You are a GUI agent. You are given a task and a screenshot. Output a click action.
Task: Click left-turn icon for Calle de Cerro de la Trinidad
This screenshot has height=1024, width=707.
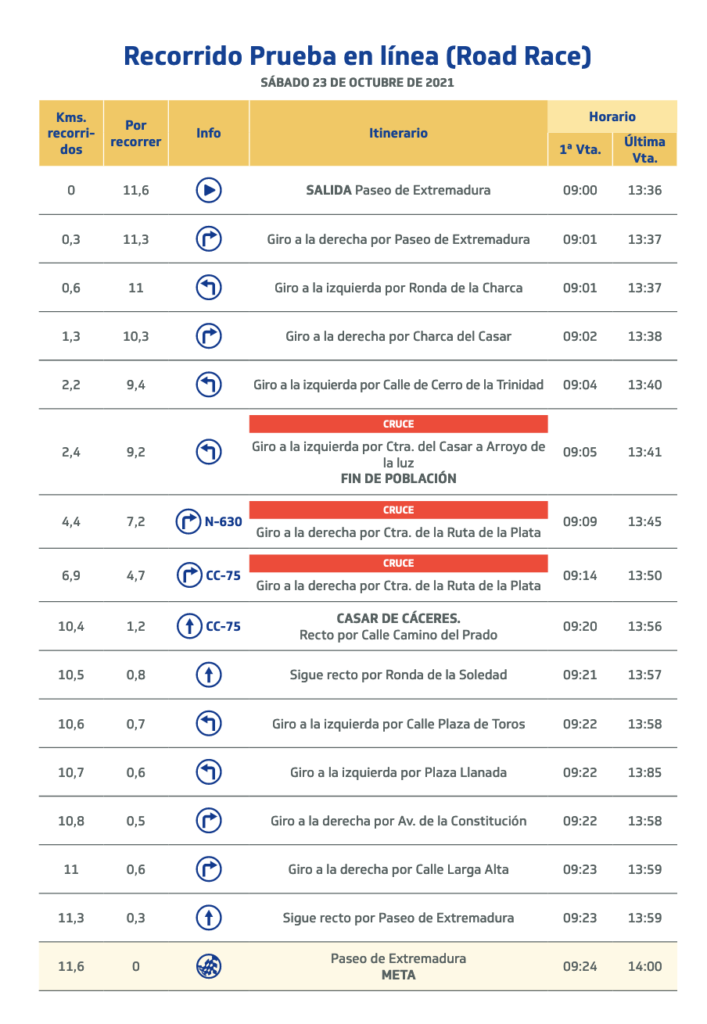(x=208, y=384)
